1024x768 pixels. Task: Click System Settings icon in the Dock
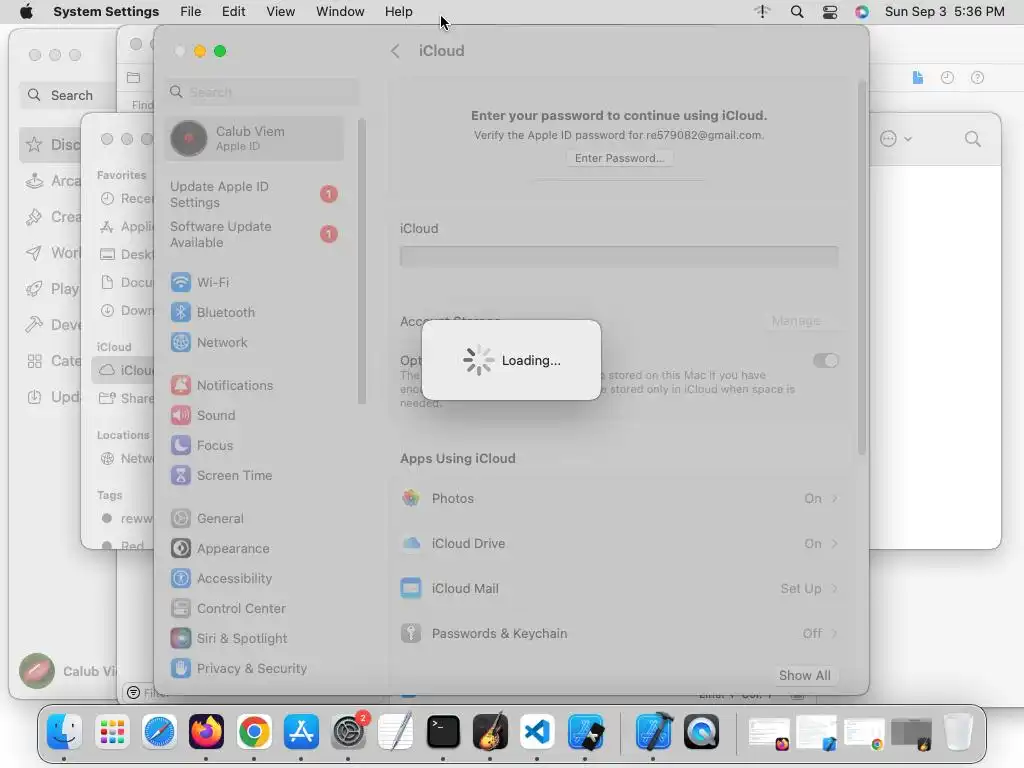click(349, 731)
